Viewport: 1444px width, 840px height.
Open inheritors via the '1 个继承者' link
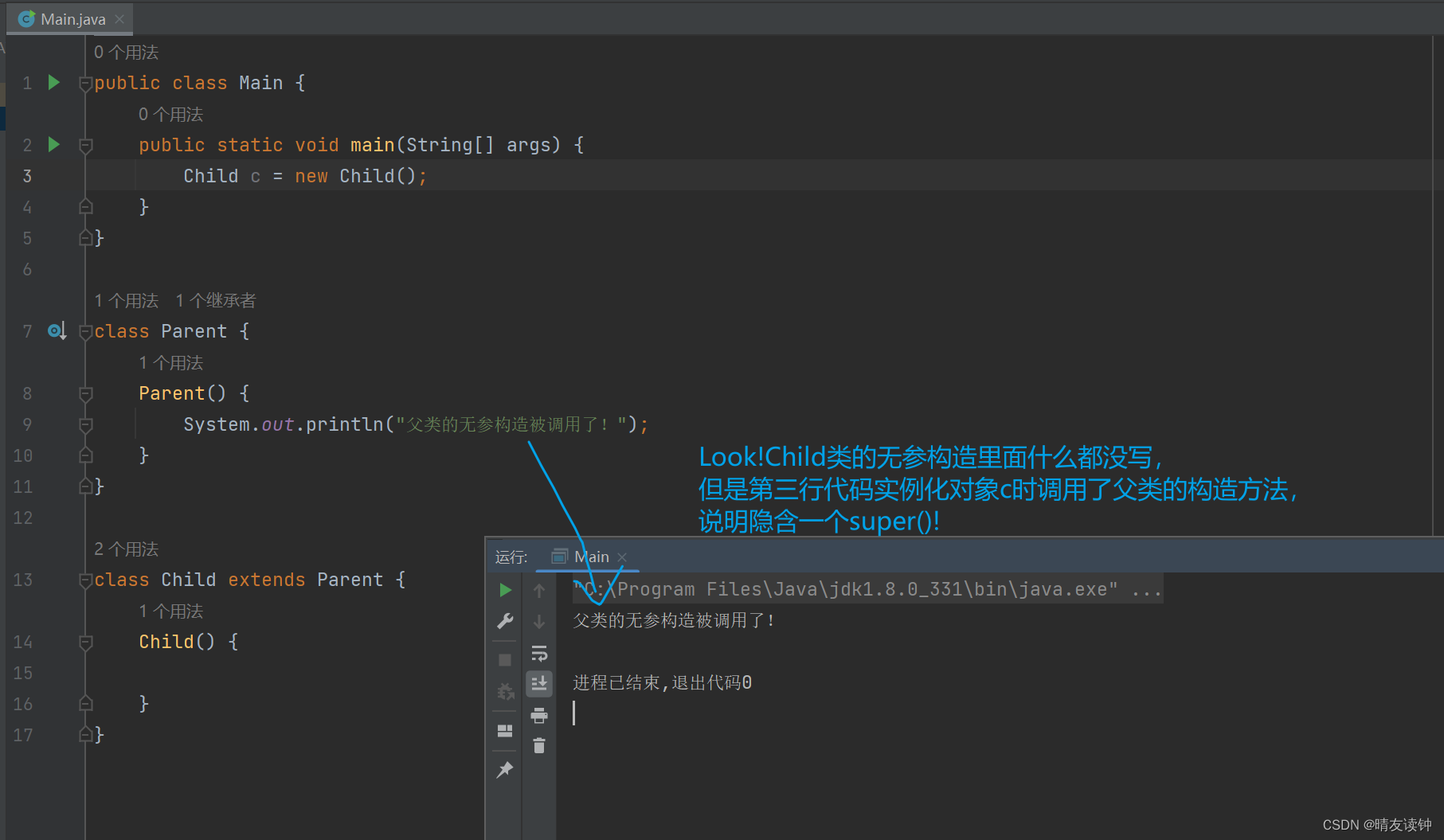[x=215, y=300]
